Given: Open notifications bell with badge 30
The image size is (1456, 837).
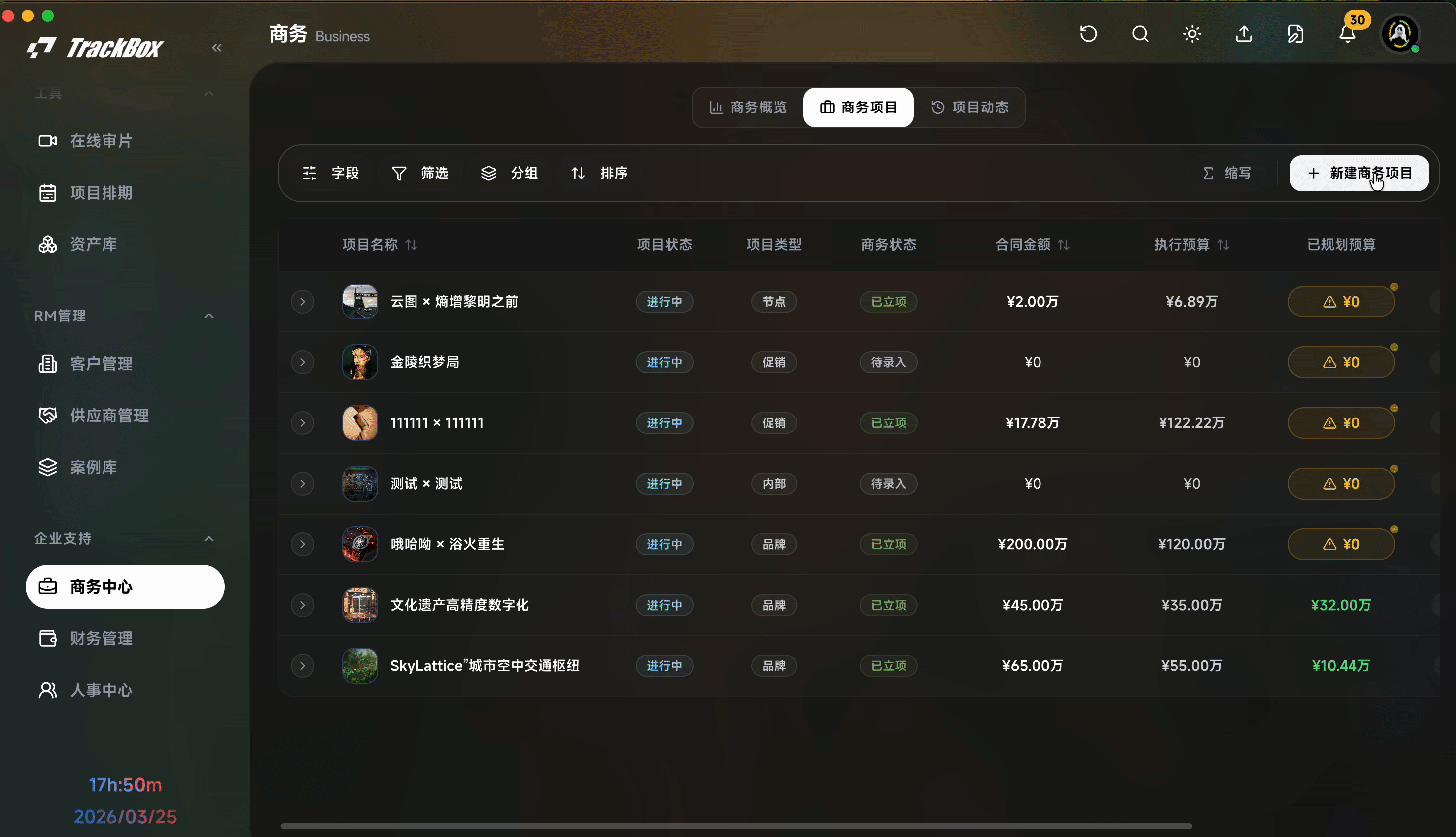Looking at the screenshot, I should pyautogui.click(x=1348, y=34).
